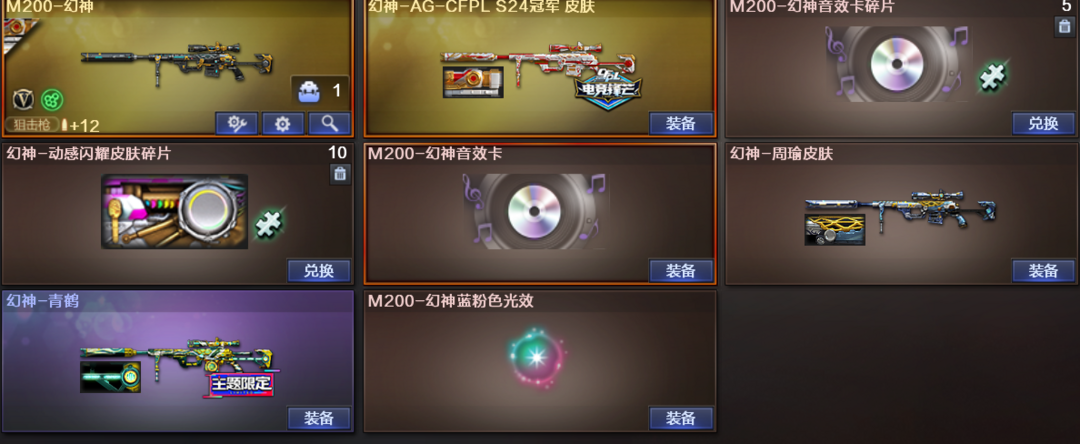This screenshot has height=444, width=1080.
Task: Click 装备 on M200-幻神音效卡
Action: click(x=681, y=271)
